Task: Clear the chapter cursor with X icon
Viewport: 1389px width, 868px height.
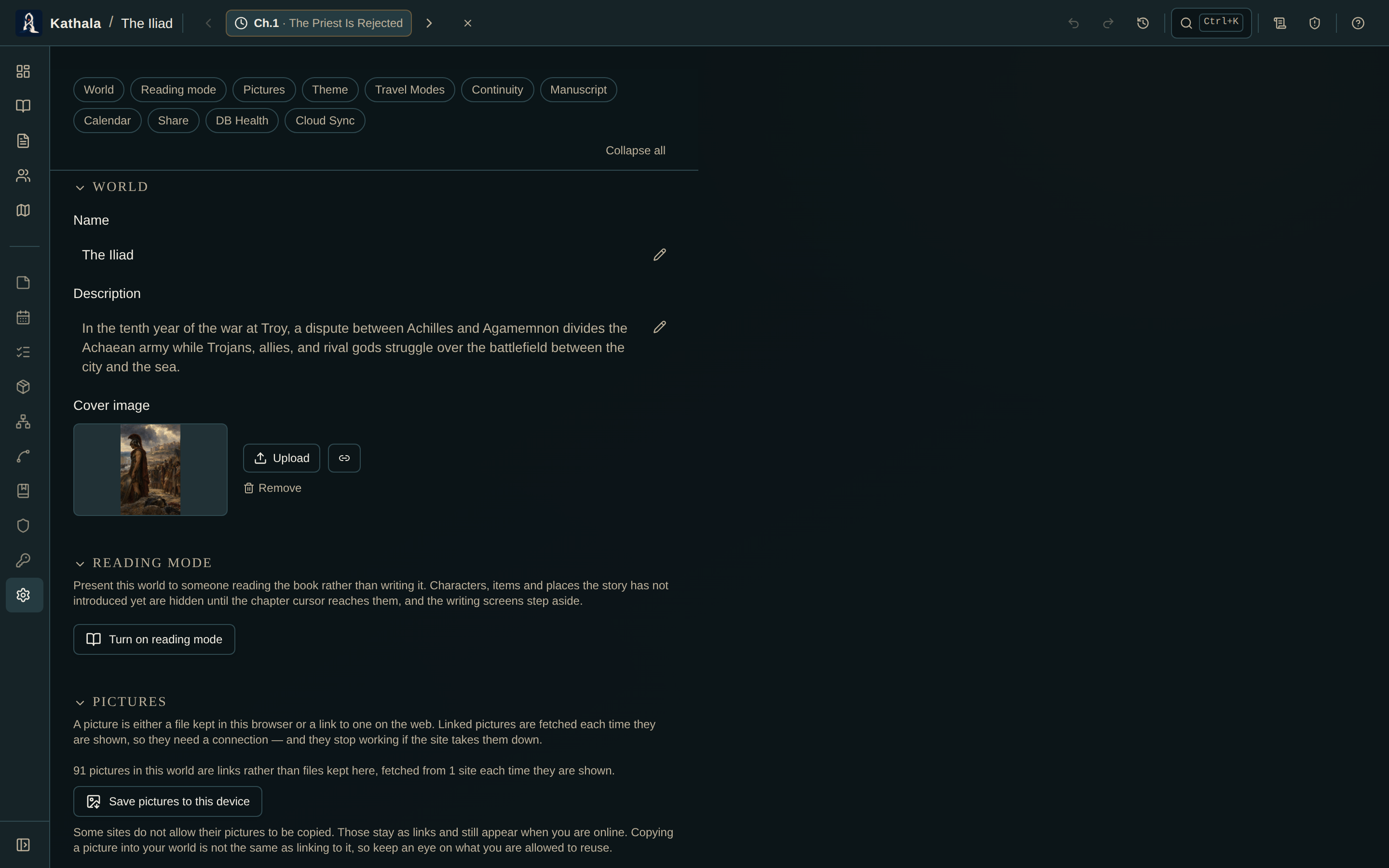Action: point(468,23)
